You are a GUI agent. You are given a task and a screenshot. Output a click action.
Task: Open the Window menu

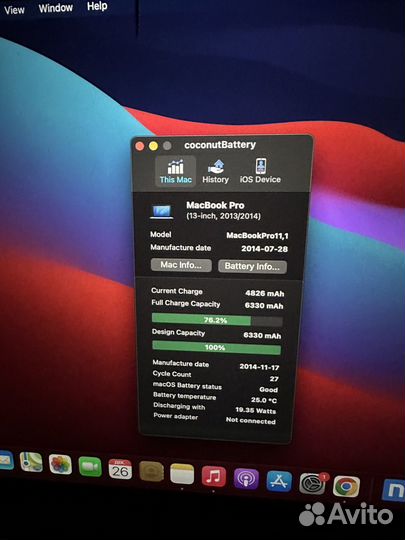tap(55, 8)
